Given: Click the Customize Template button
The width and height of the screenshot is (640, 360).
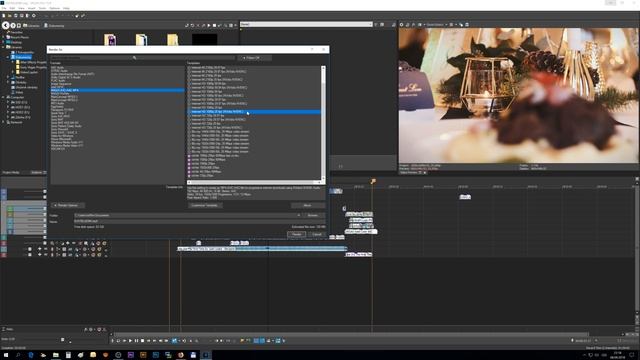Looking at the screenshot, I should click(205, 205).
